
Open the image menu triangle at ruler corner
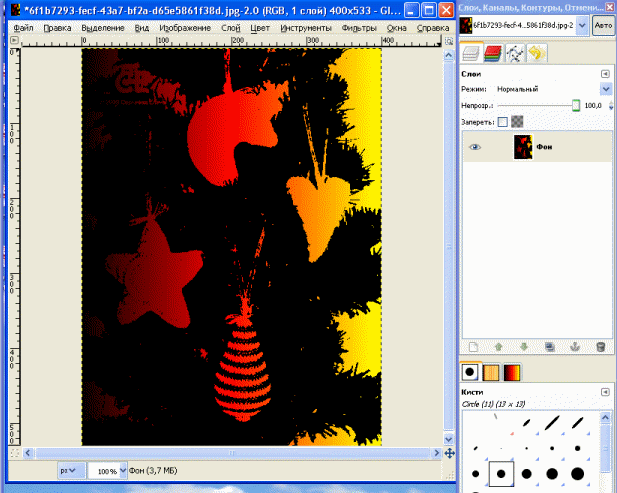[x=14, y=40]
